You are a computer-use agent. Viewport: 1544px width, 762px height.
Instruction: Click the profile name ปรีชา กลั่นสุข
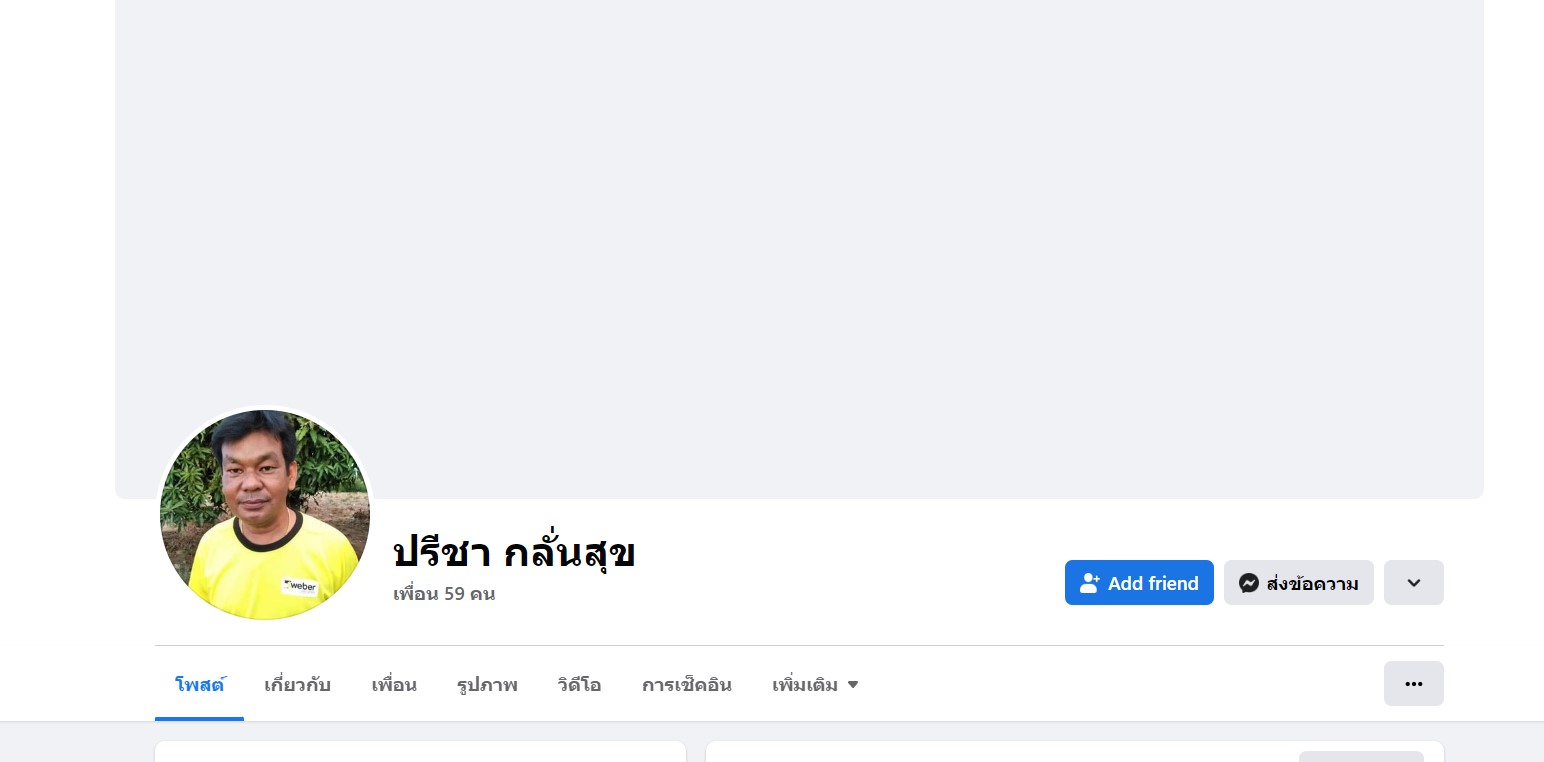point(514,552)
